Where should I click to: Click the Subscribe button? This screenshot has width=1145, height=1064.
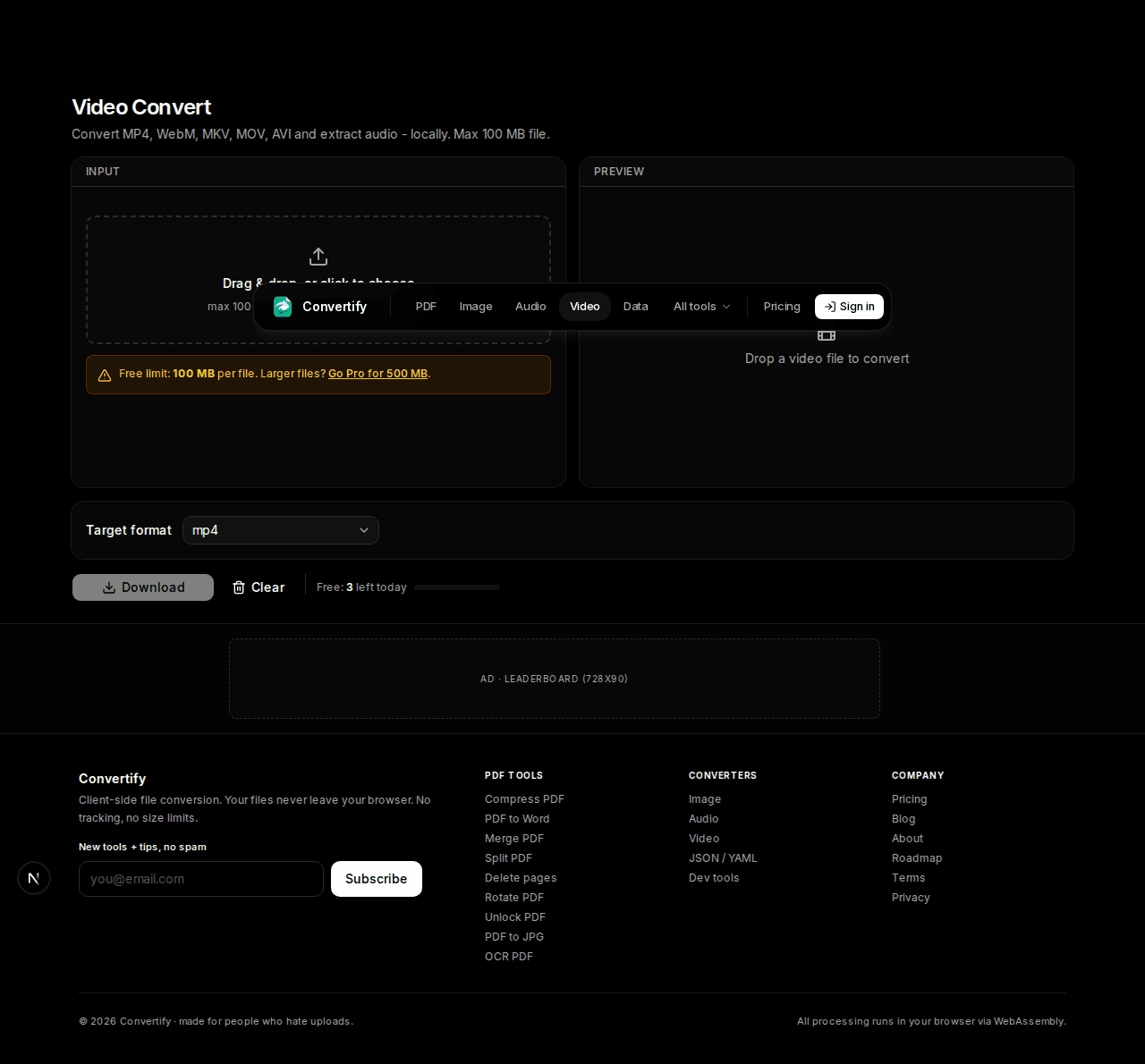click(x=377, y=879)
